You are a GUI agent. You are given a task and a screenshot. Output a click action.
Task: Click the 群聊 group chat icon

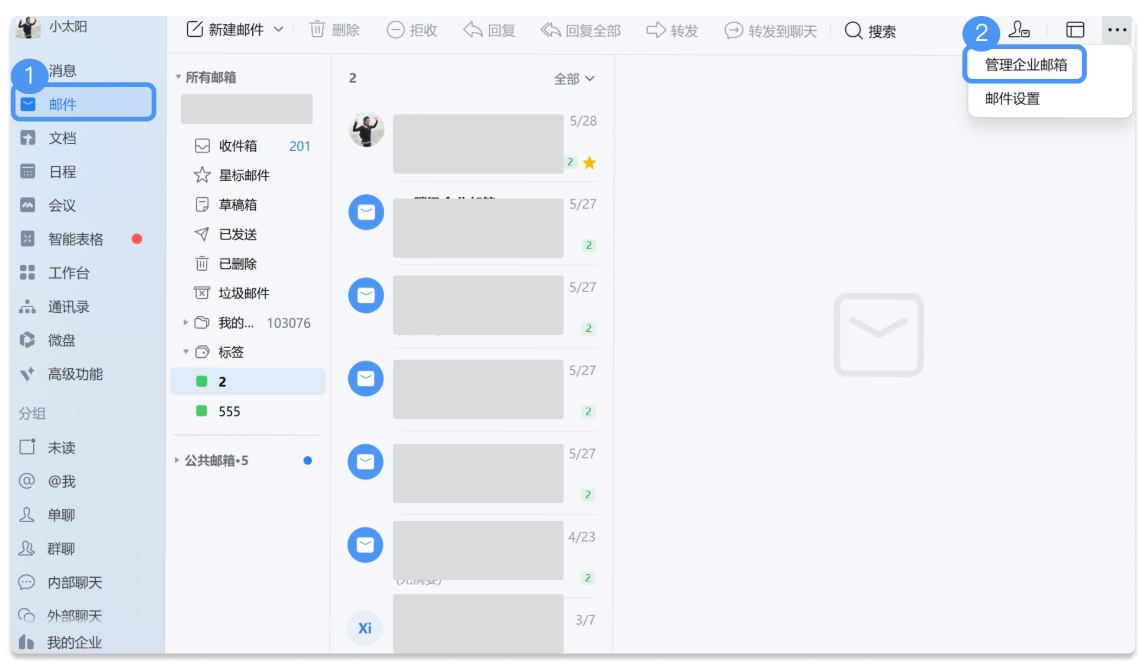(x=27, y=548)
